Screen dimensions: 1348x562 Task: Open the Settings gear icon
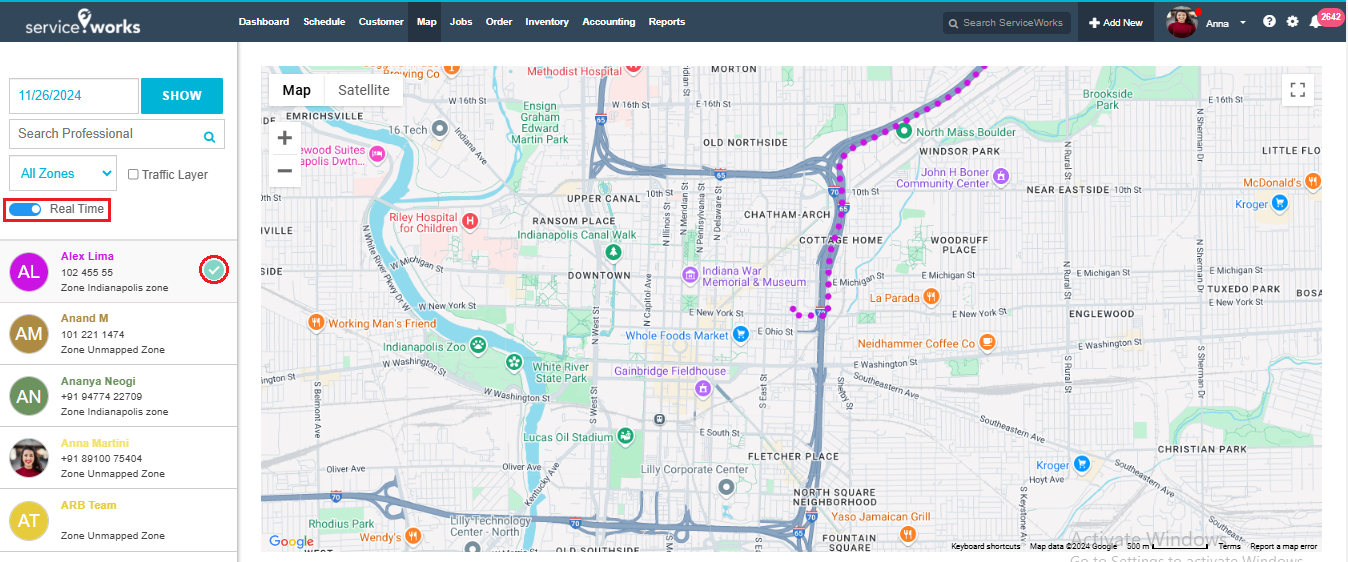(x=1292, y=22)
